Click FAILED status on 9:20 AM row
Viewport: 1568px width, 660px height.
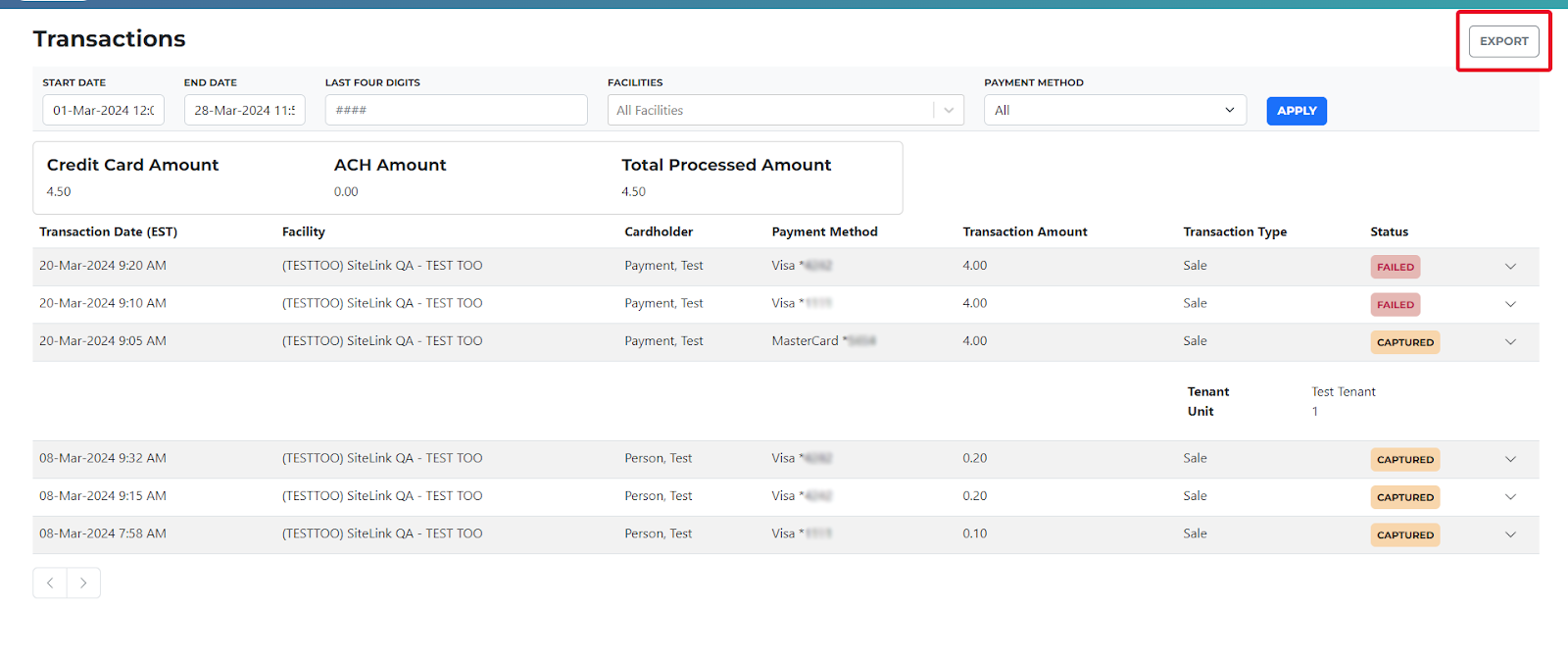[x=1395, y=267]
